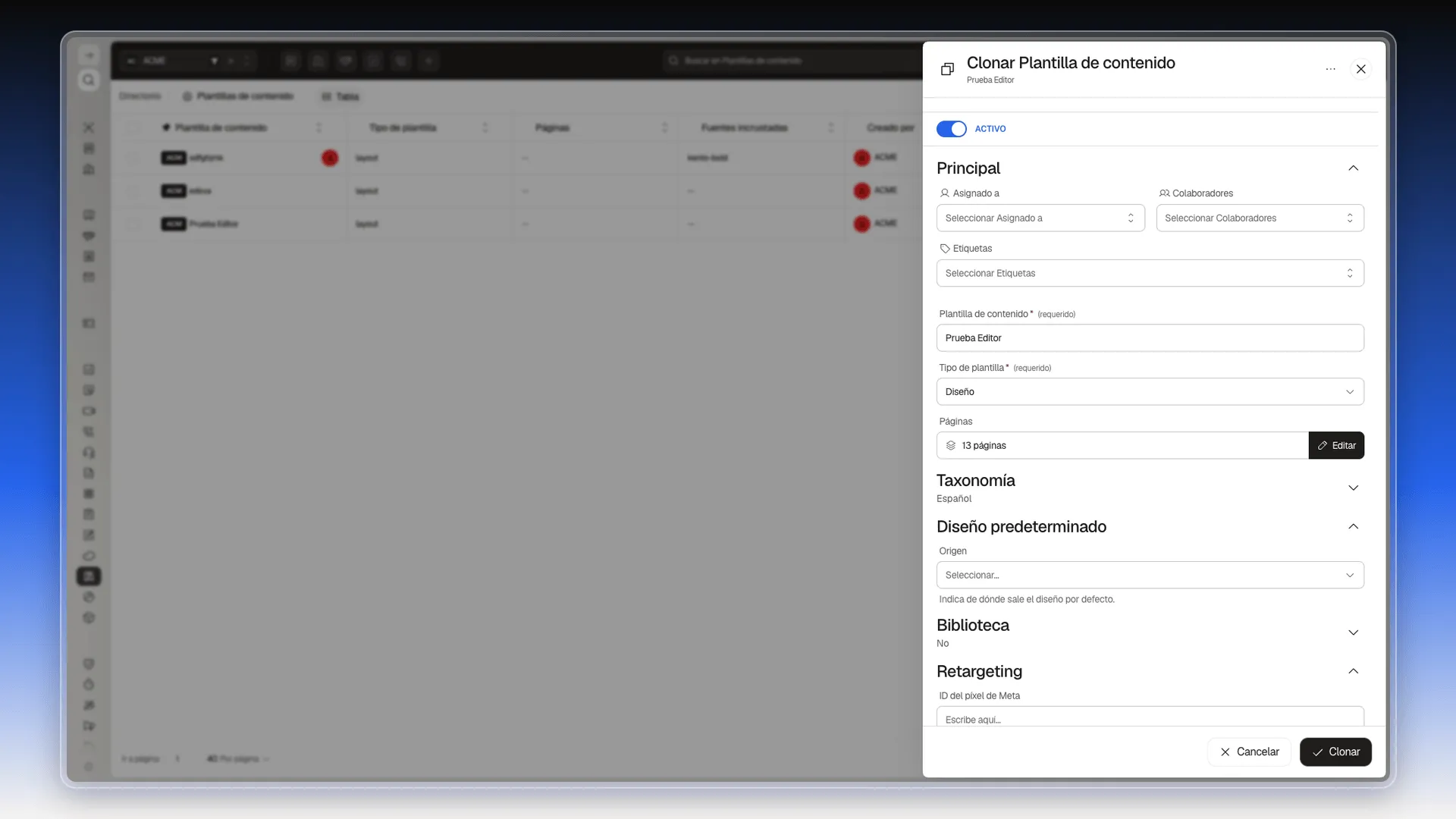
Task: Open the Seleccionar Etiquetas dropdown
Action: [1150, 273]
